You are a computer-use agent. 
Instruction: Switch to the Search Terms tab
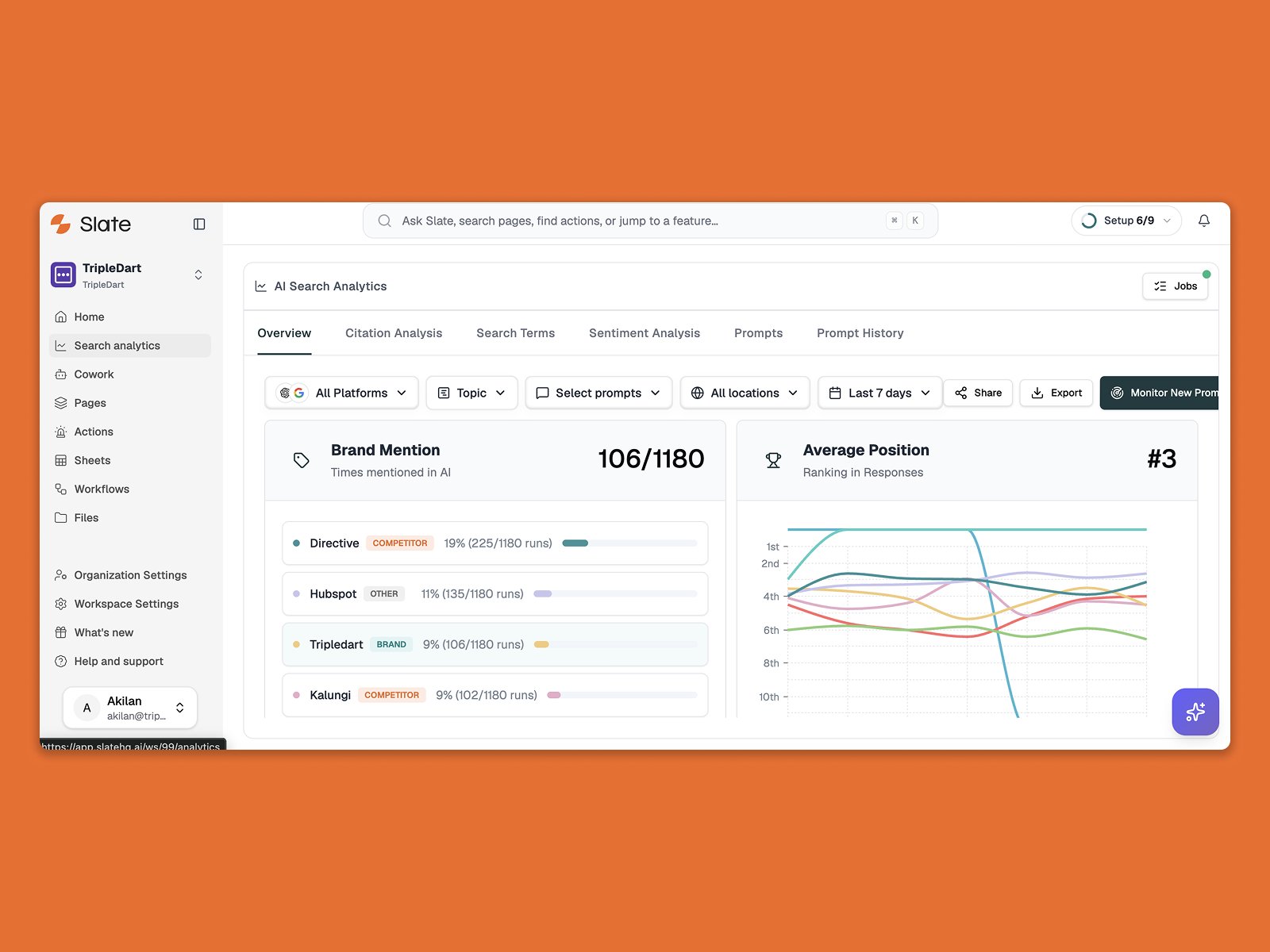516,333
